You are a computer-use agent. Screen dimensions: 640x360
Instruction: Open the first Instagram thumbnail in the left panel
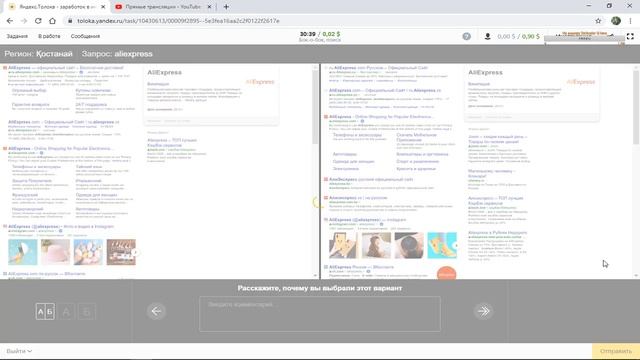23,252
